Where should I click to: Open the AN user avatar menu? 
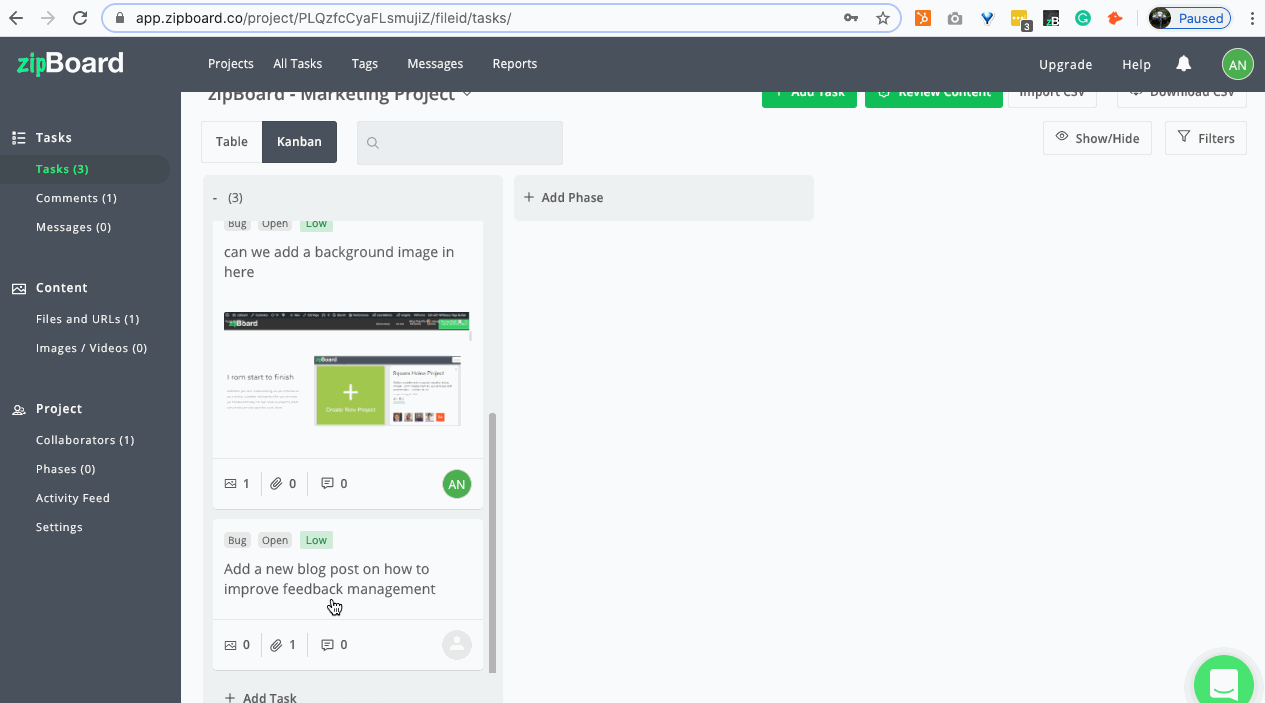[1238, 64]
